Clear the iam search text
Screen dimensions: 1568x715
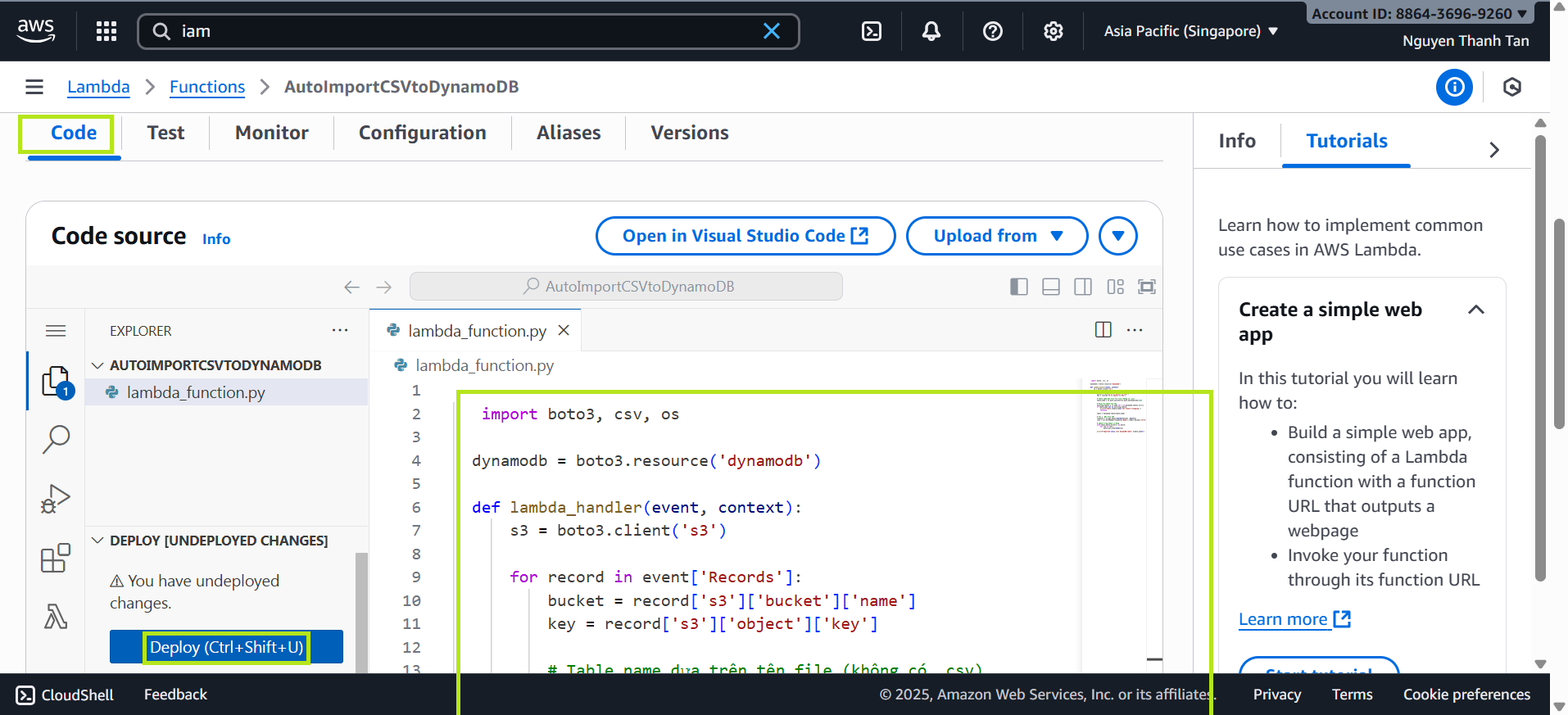772,31
